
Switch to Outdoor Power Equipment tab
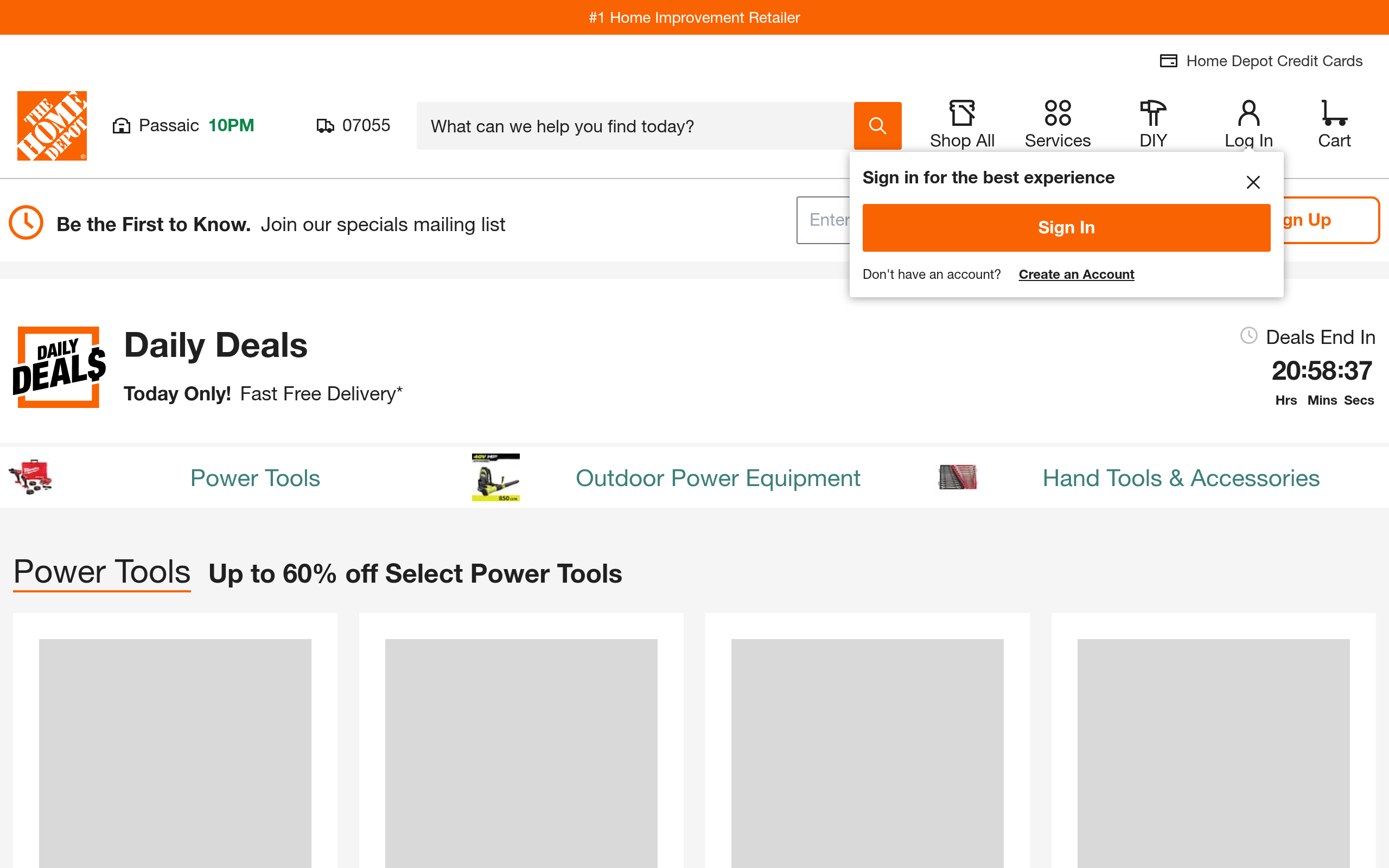[x=718, y=478]
